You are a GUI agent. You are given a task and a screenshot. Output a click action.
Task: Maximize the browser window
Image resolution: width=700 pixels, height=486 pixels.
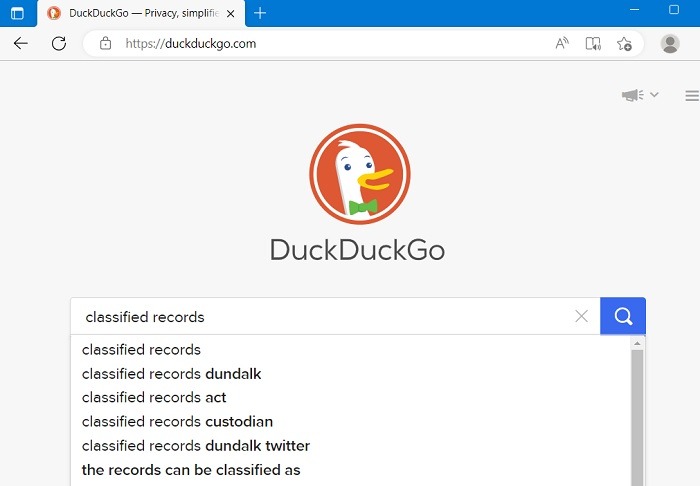[x=674, y=9]
